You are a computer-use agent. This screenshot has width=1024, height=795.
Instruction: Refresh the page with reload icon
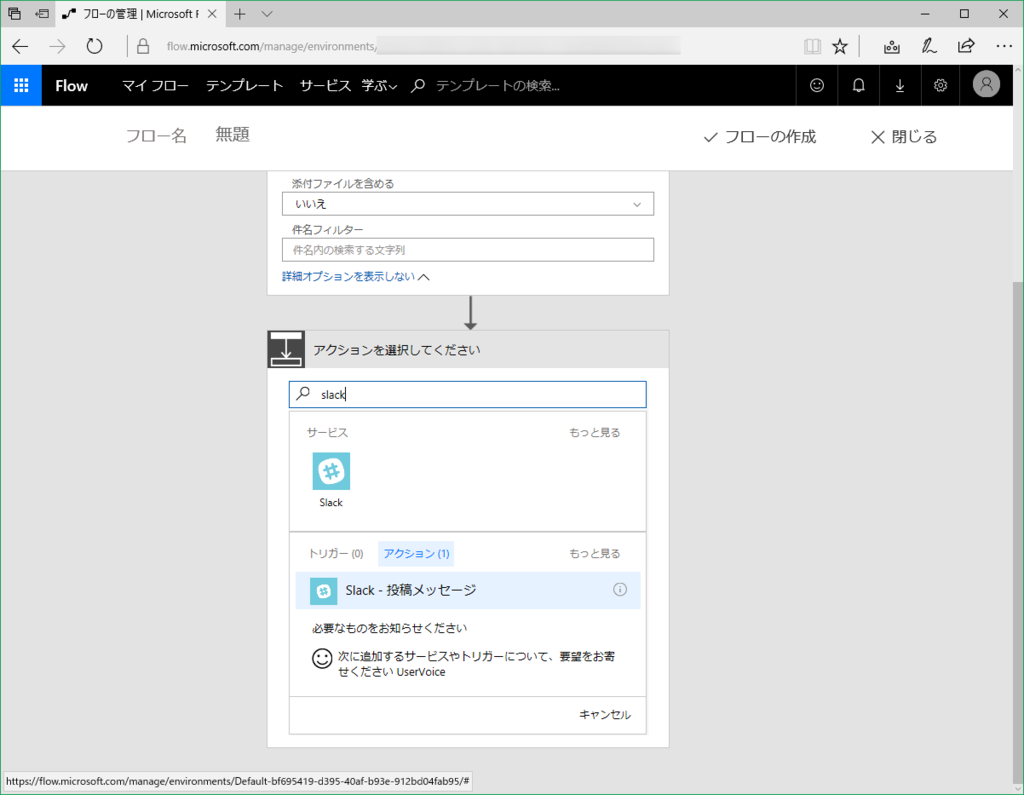[x=95, y=46]
